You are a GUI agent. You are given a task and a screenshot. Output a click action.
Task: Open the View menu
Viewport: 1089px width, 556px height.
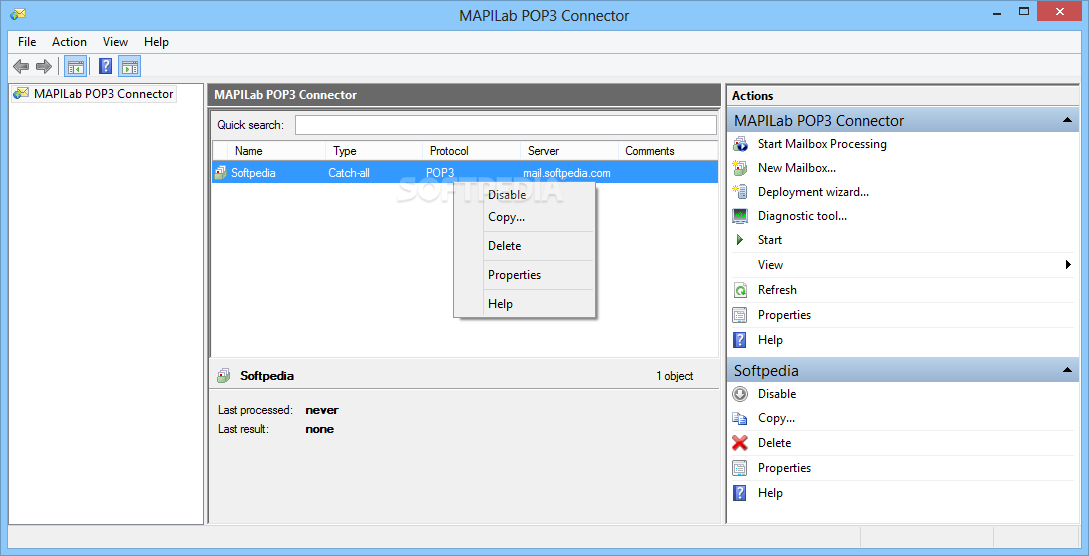[115, 42]
